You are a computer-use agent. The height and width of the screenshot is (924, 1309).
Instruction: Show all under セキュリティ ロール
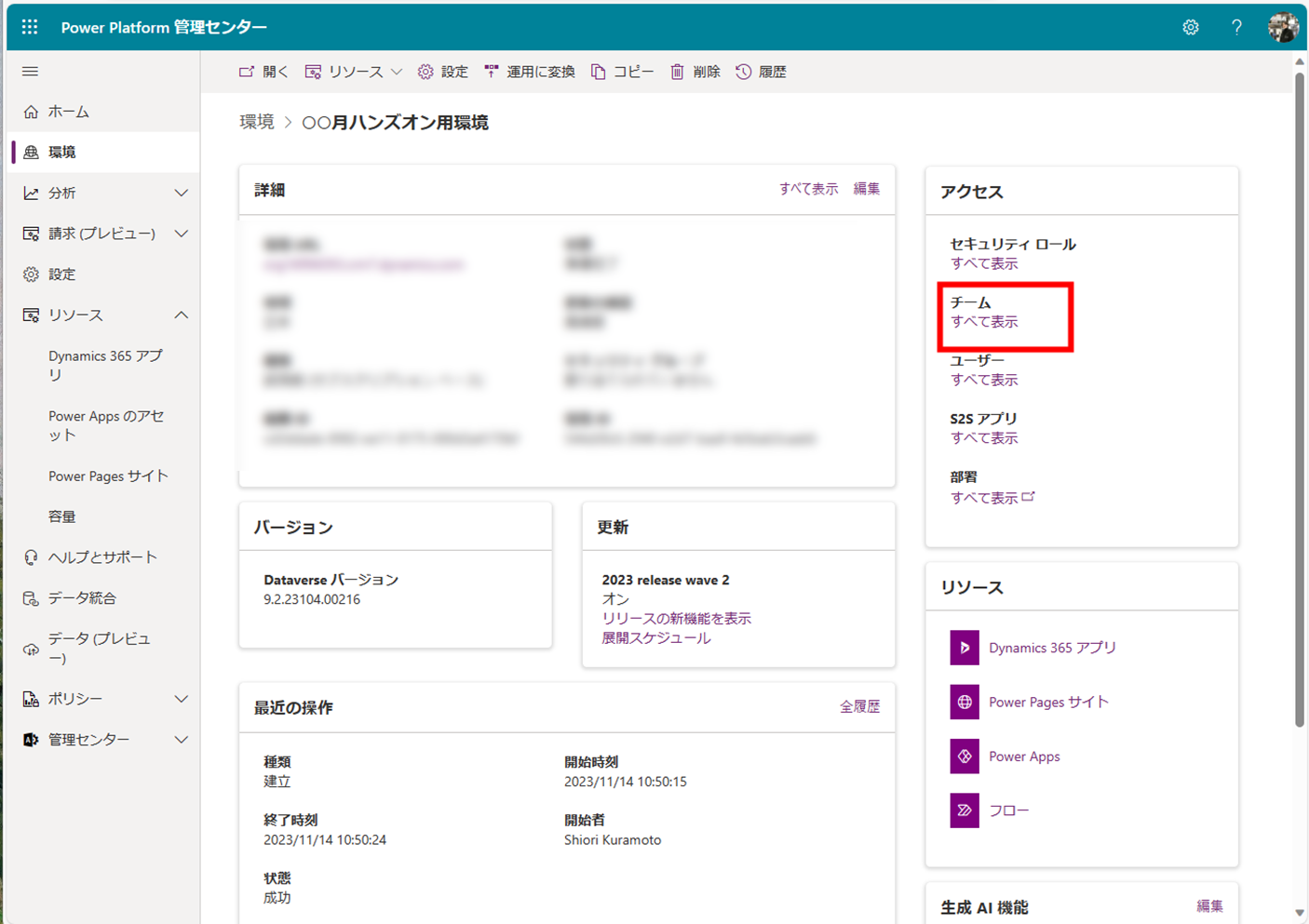tap(984, 264)
